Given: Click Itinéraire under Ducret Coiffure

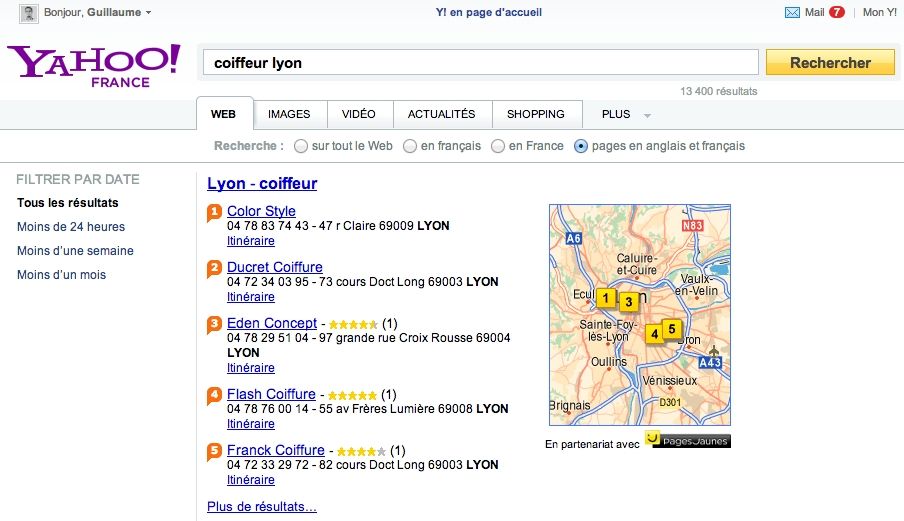Looking at the screenshot, I should pyautogui.click(x=251, y=297).
